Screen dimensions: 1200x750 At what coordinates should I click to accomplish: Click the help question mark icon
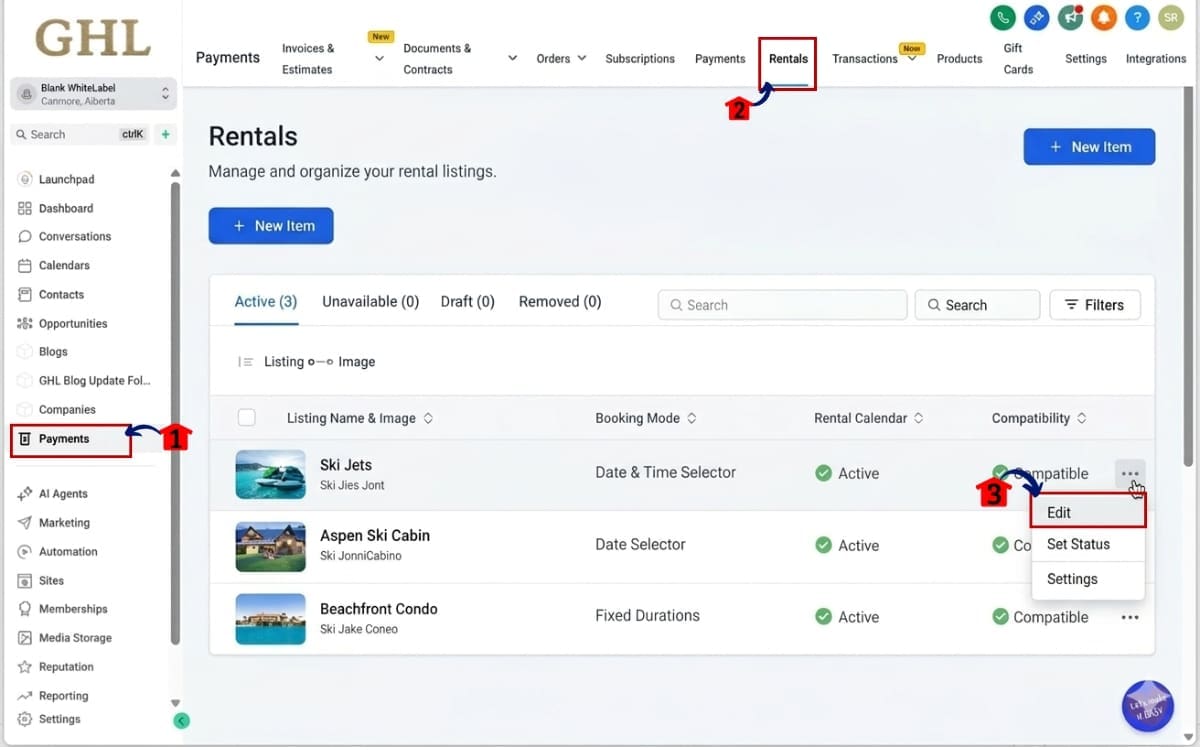(1137, 17)
